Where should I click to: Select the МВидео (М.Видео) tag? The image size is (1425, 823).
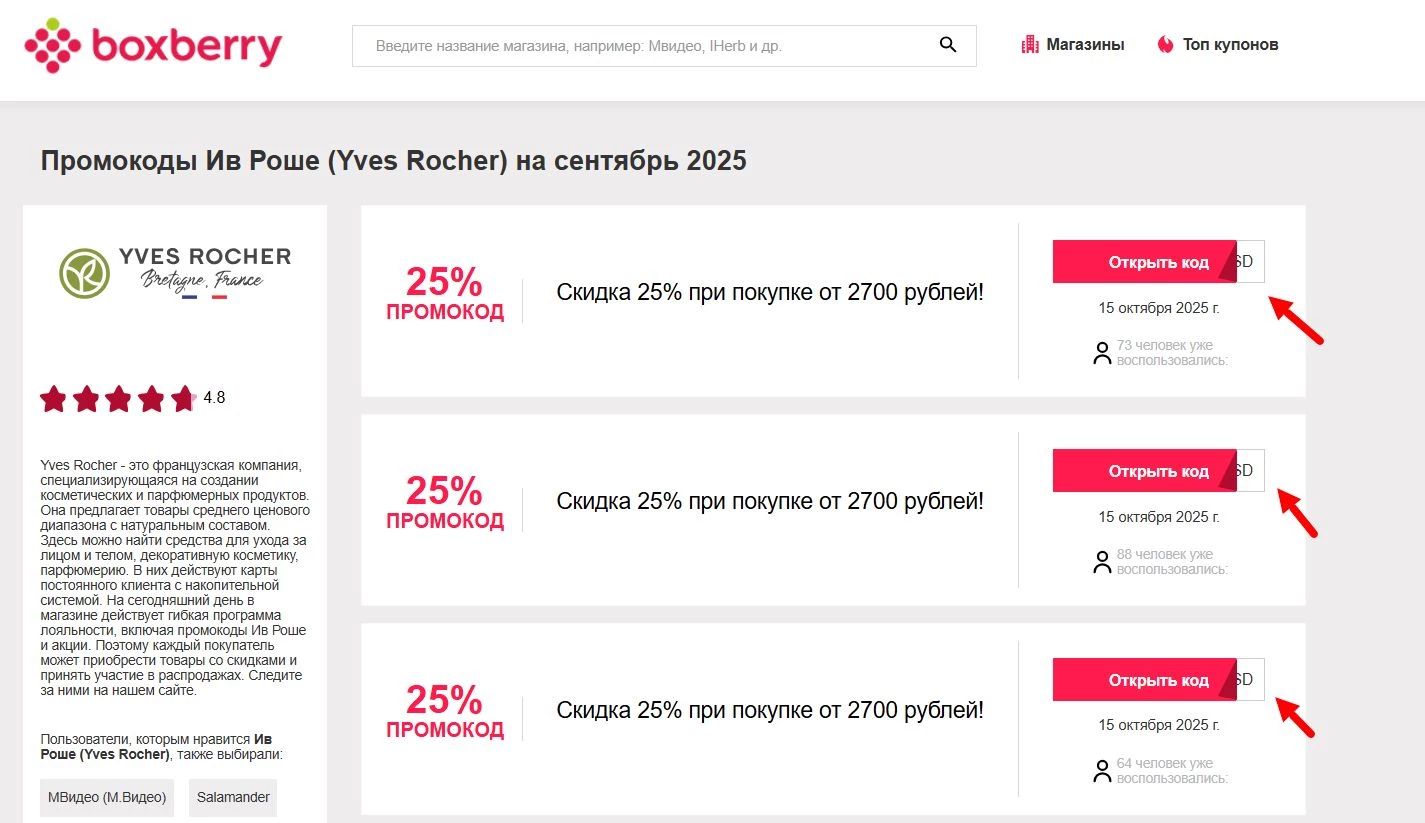pyautogui.click(x=107, y=798)
